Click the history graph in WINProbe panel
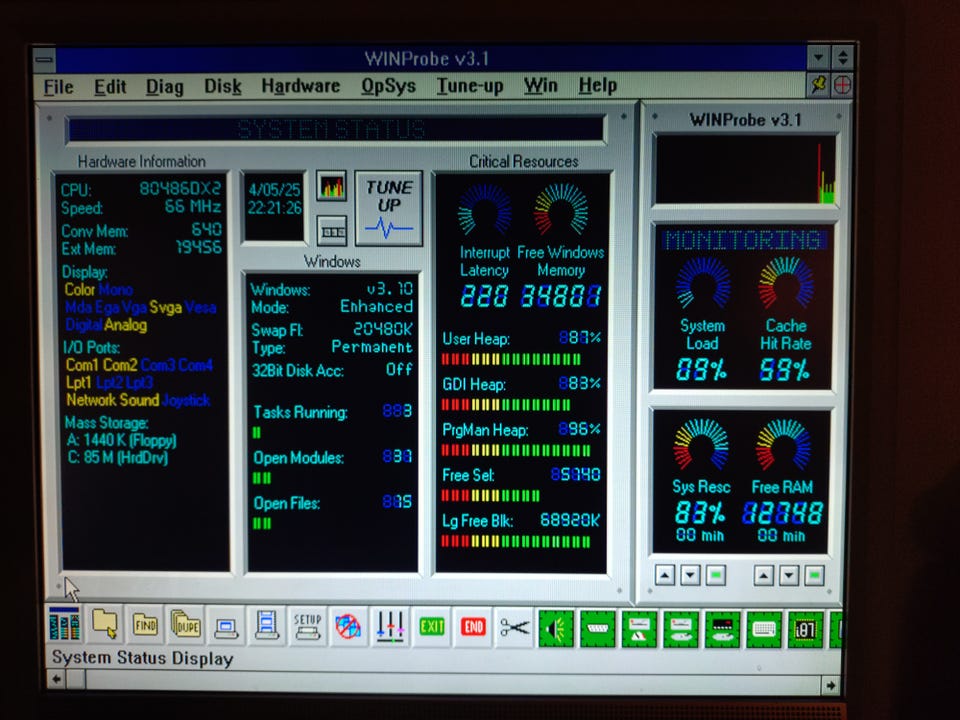This screenshot has height=720, width=960. pos(745,170)
